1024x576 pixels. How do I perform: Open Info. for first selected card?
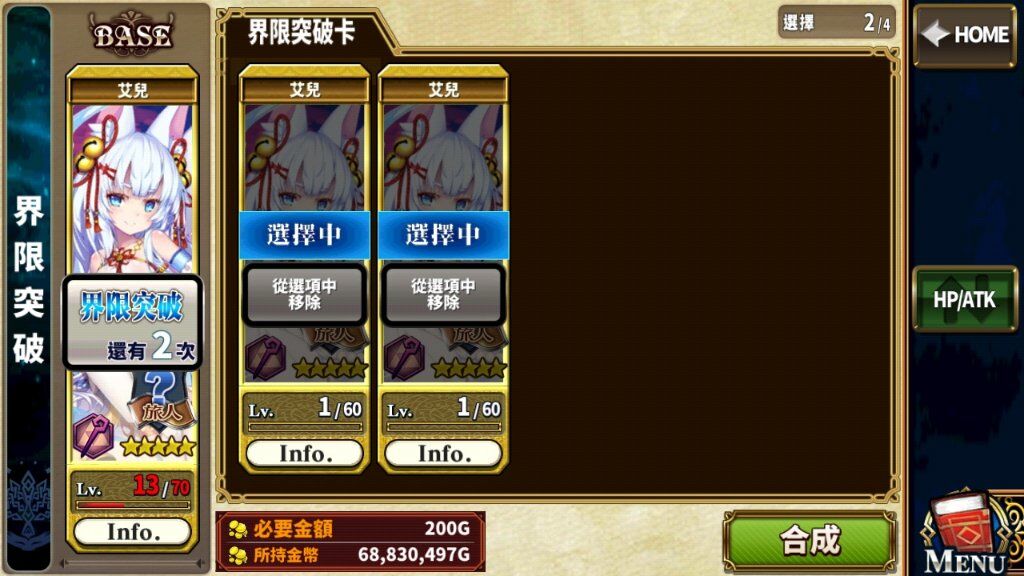point(305,453)
